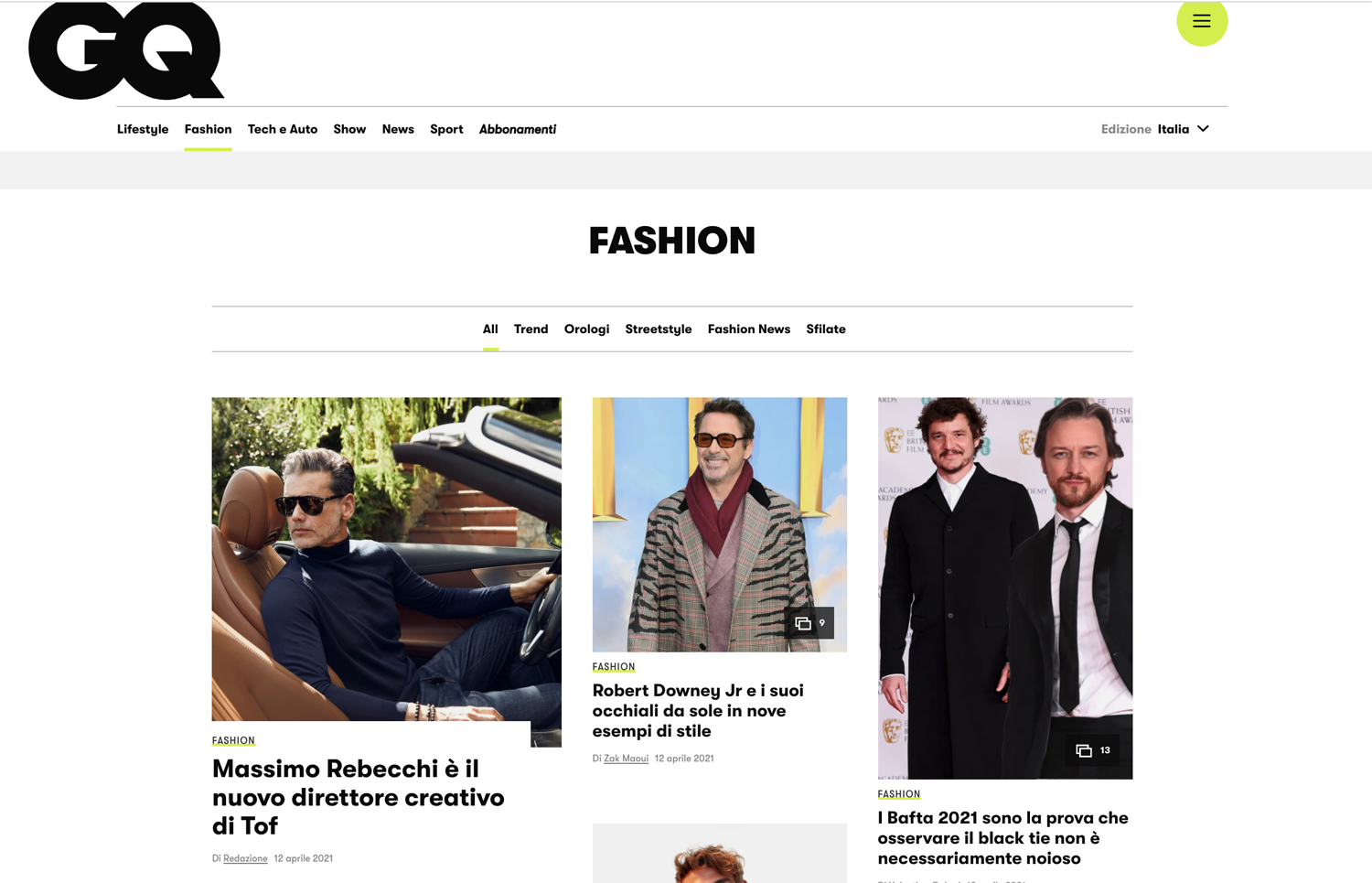The image size is (1372, 883).
Task: Click the Redazione author link
Action: pos(245,858)
